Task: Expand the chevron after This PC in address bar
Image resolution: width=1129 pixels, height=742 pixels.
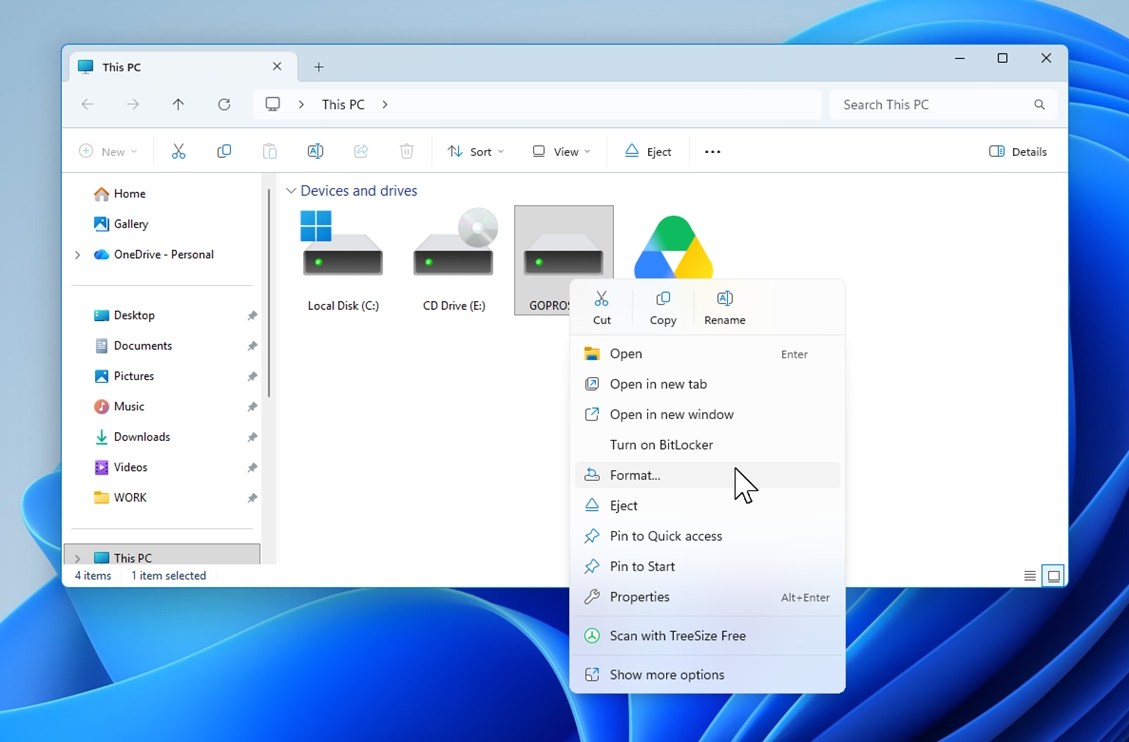Action: [385, 104]
